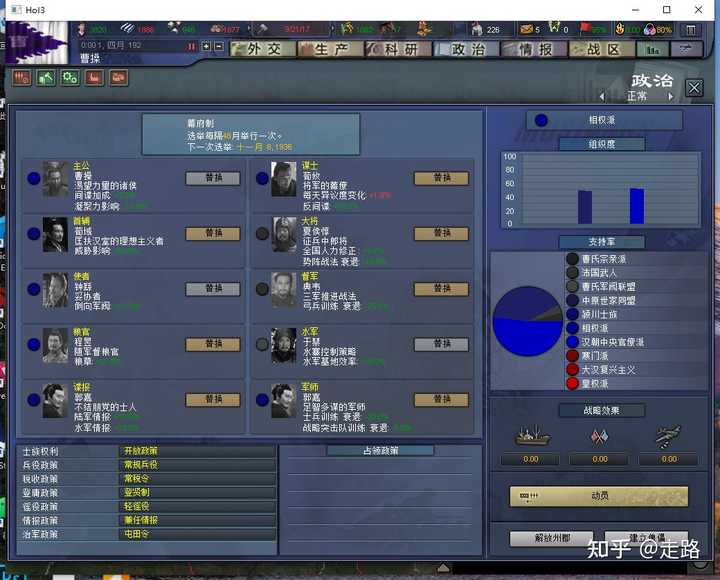
Task: Open the statistics bar-chart icon next to 战区
Action: tap(652, 49)
